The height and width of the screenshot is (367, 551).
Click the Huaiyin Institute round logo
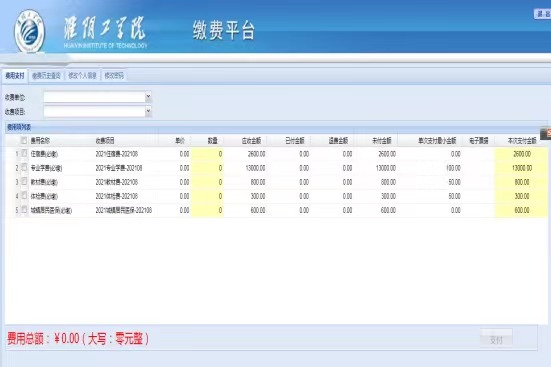30,32
